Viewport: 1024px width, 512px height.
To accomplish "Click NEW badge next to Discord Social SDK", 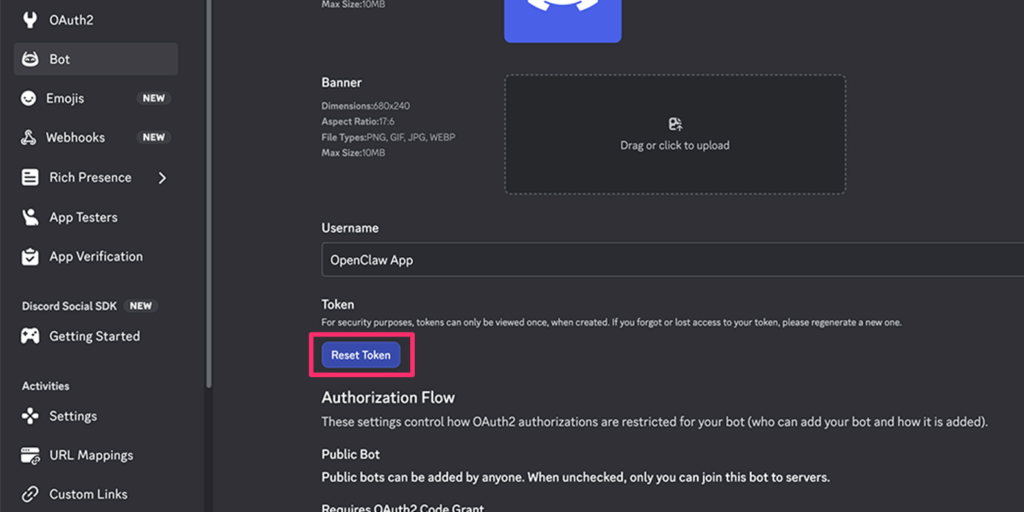I will (141, 306).
